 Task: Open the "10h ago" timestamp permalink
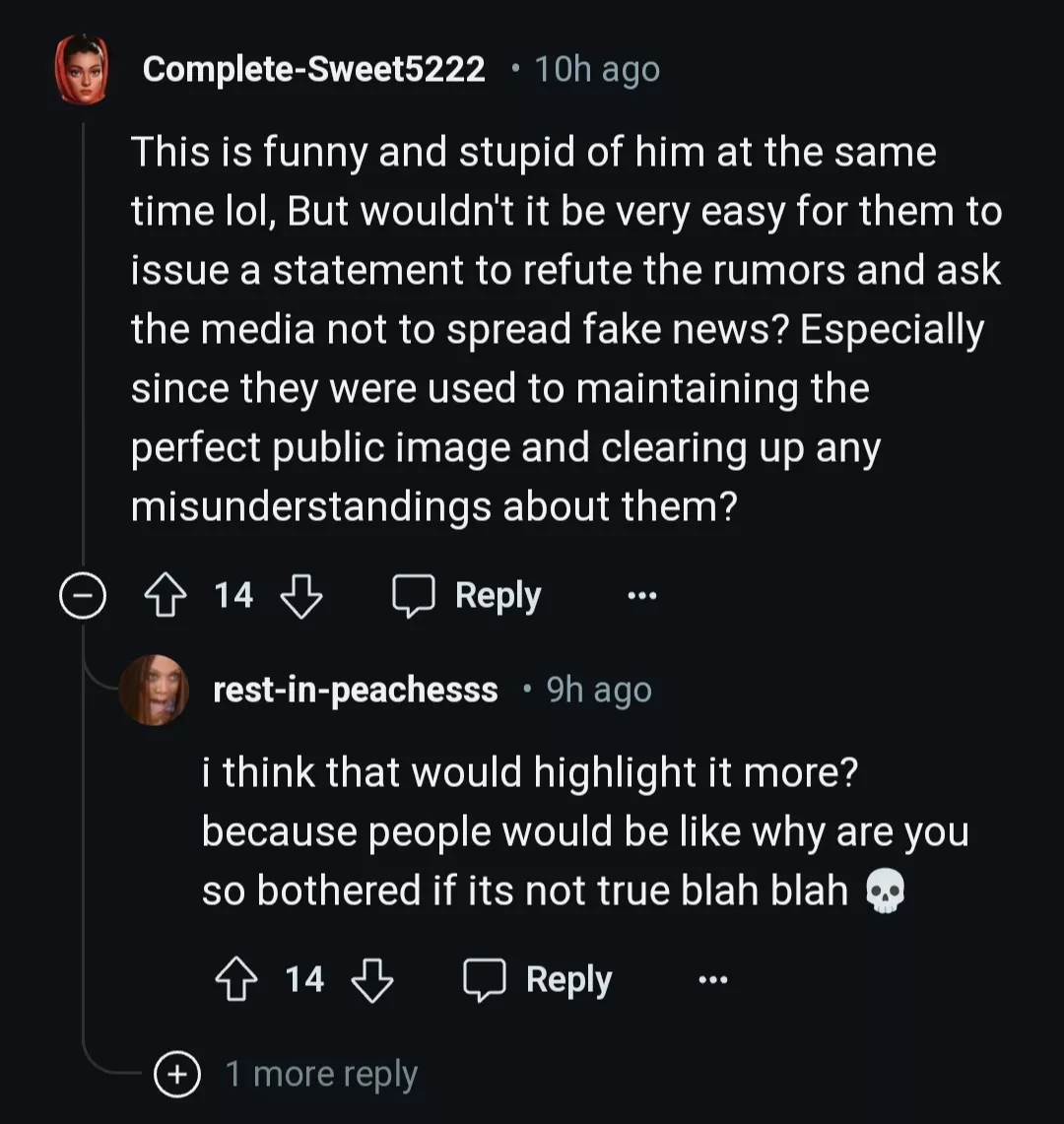coord(597,70)
